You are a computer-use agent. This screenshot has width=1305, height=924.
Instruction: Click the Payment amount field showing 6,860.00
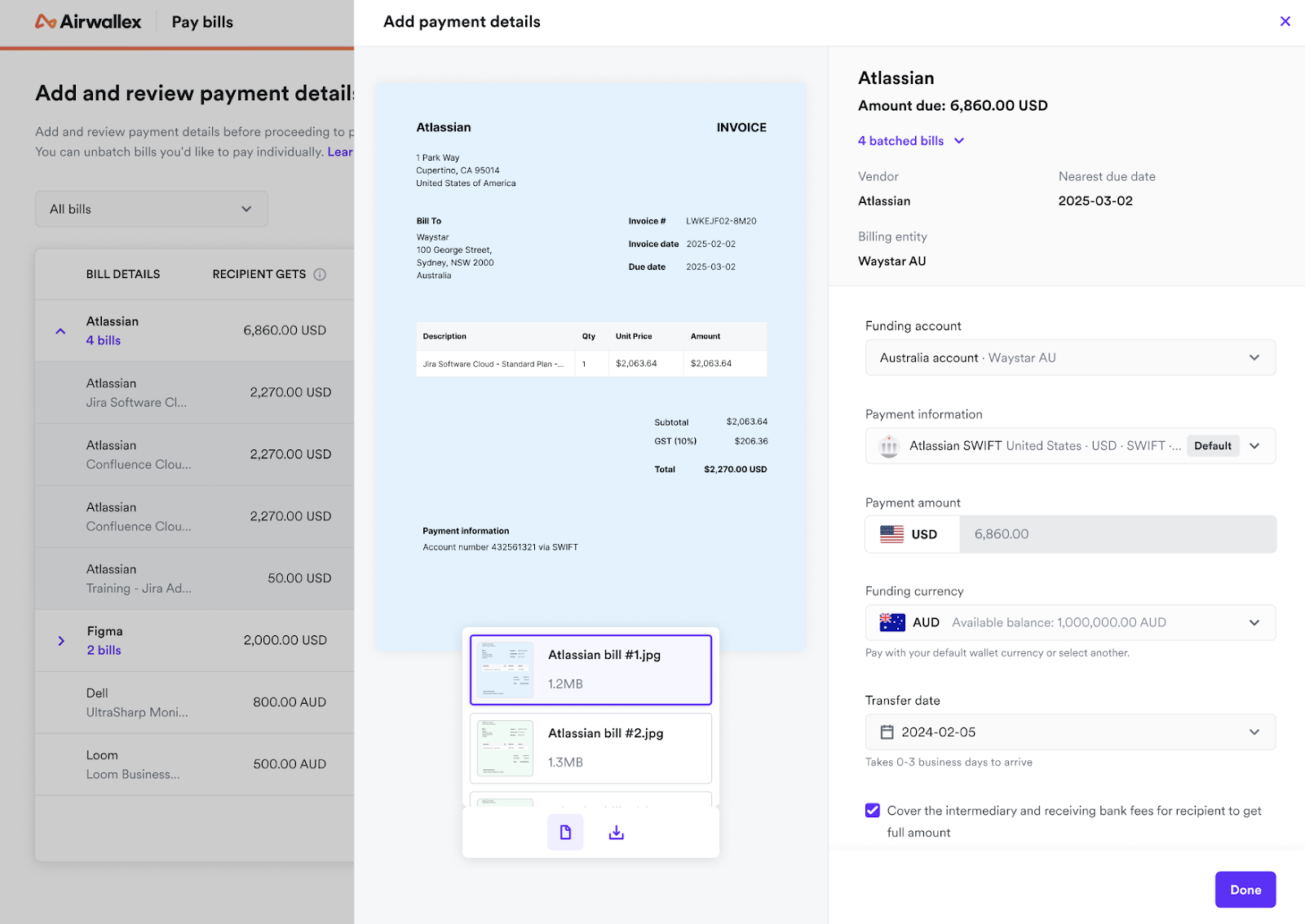[1117, 534]
